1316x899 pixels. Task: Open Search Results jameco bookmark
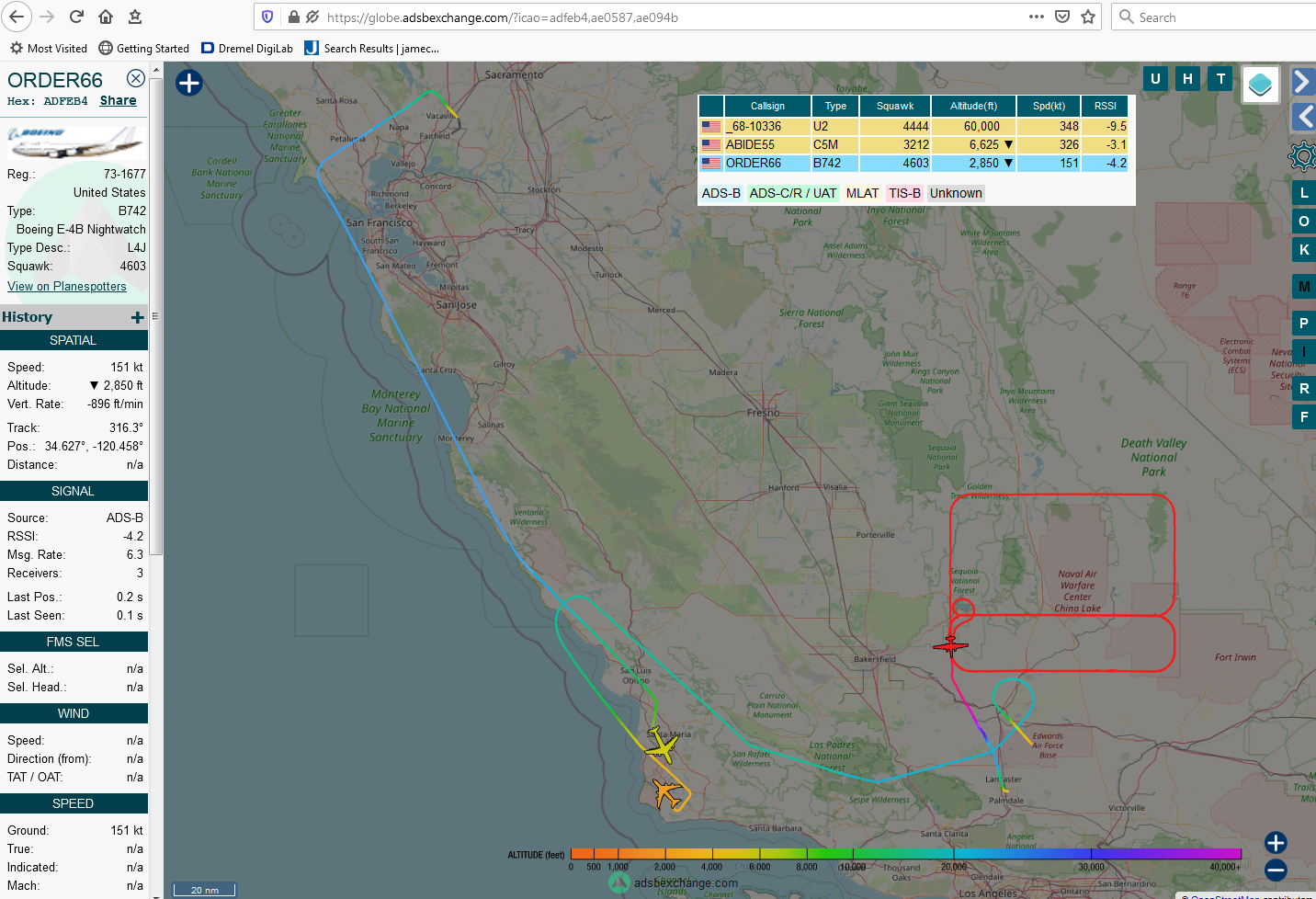coord(372,49)
